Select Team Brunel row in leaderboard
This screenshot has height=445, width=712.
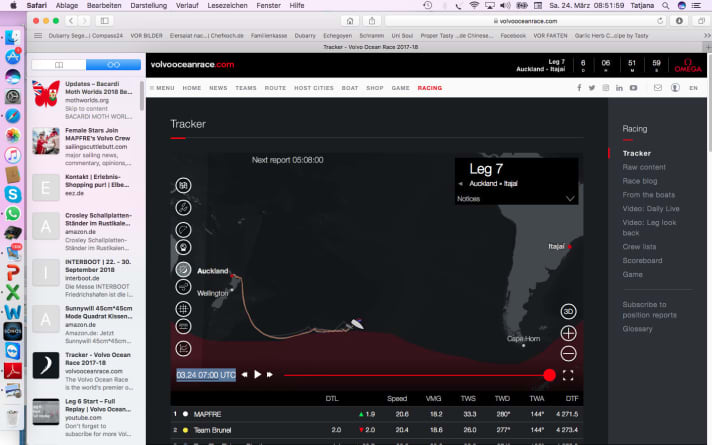(x=376, y=430)
